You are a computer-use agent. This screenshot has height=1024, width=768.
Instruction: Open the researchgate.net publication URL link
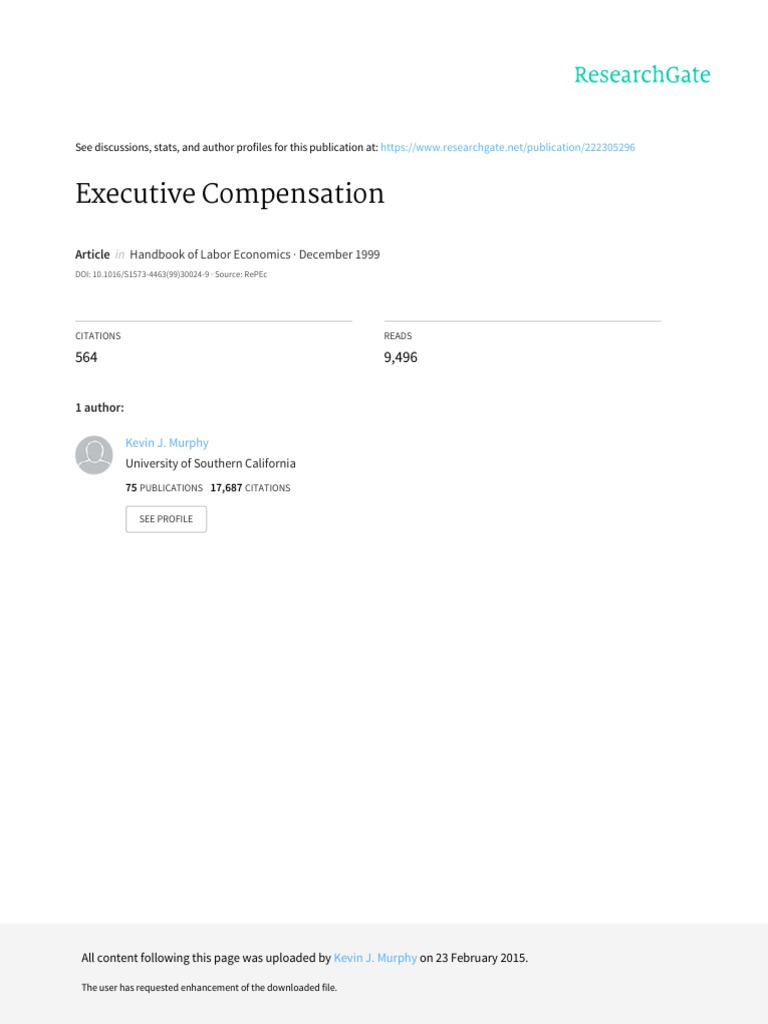pyautogui.click(x=508, y=147)
